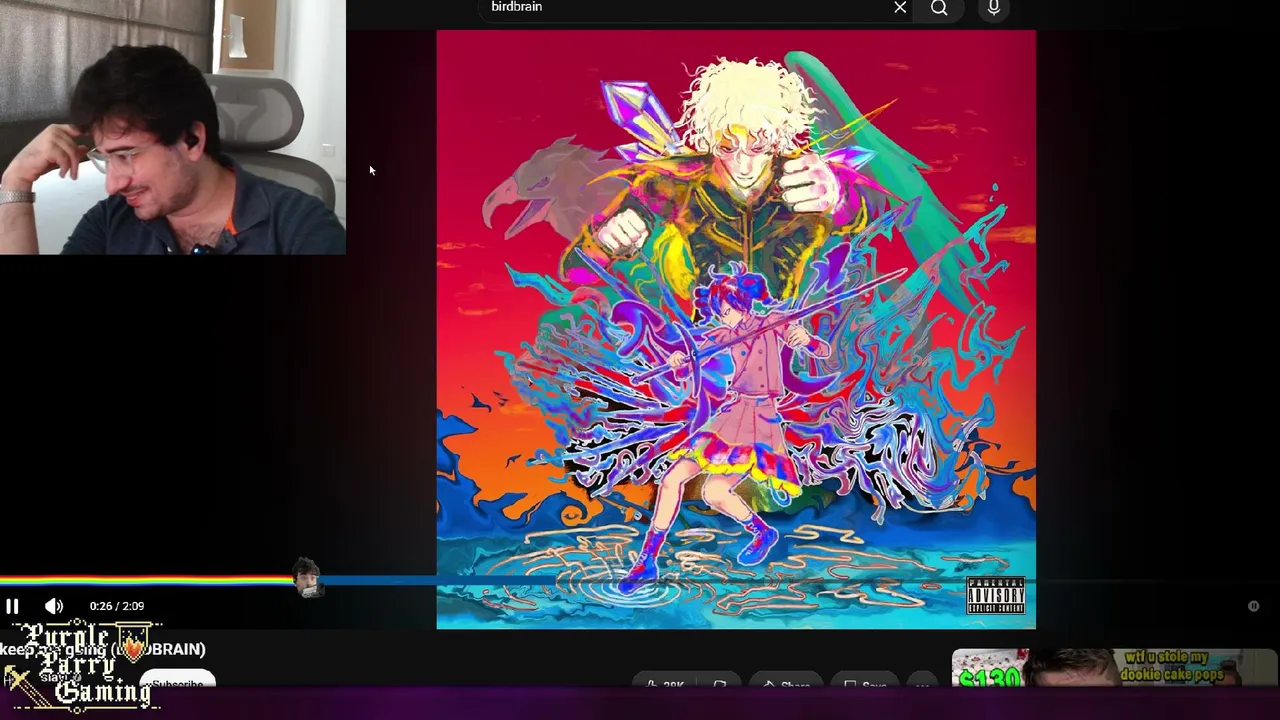Open the dookie cake pops recommended video thumbnail
The height and width of the screenshot is (720, 1280).
pos(1115,669)
